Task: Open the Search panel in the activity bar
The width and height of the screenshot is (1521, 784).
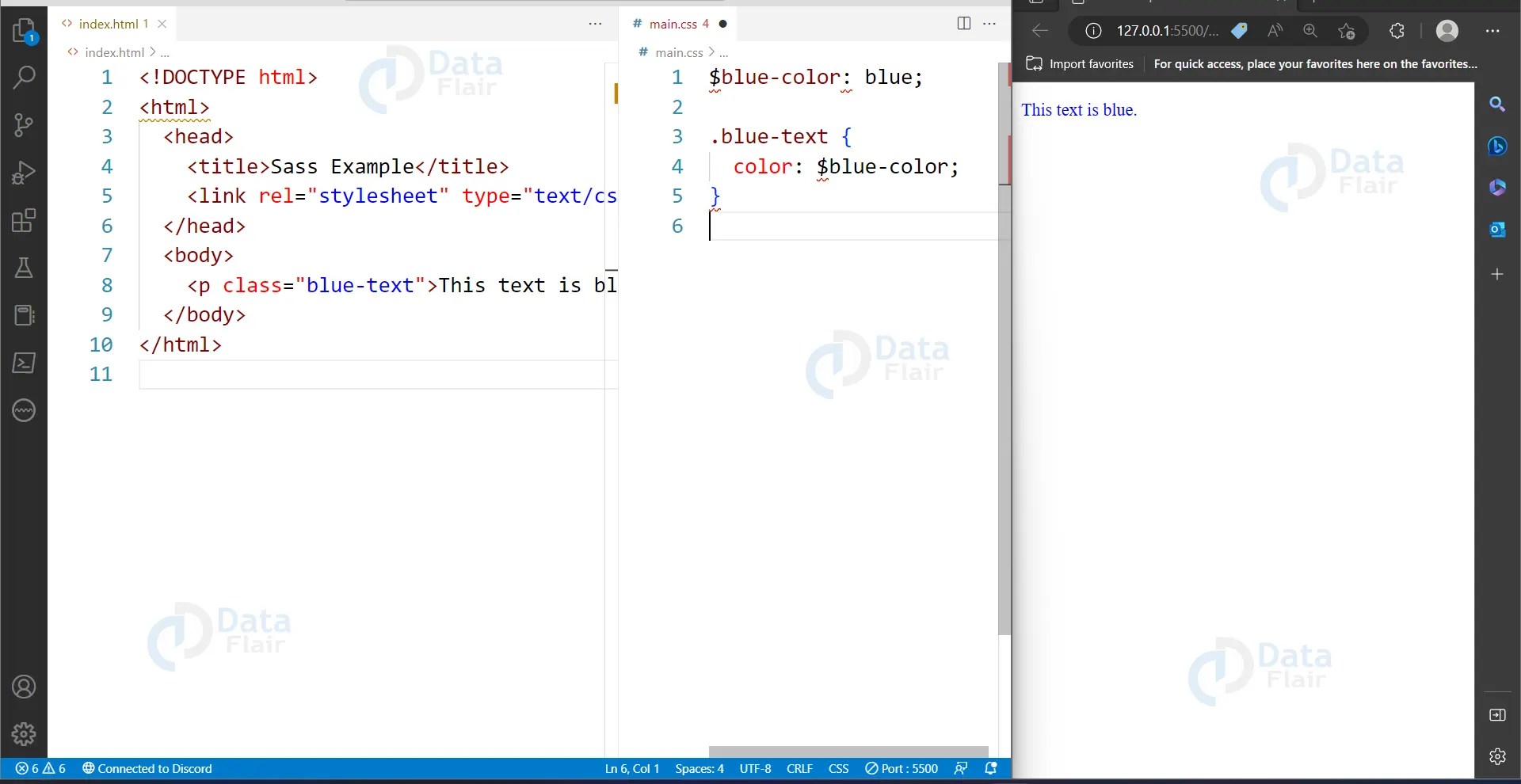Action: (x=24, y=77)
